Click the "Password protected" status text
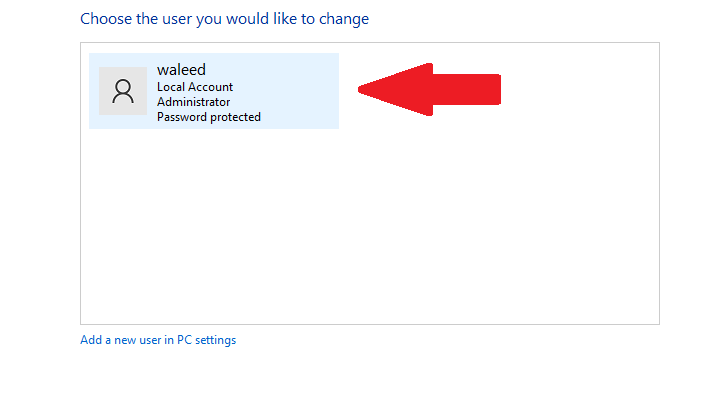710x407 pixels. (209, 117)
